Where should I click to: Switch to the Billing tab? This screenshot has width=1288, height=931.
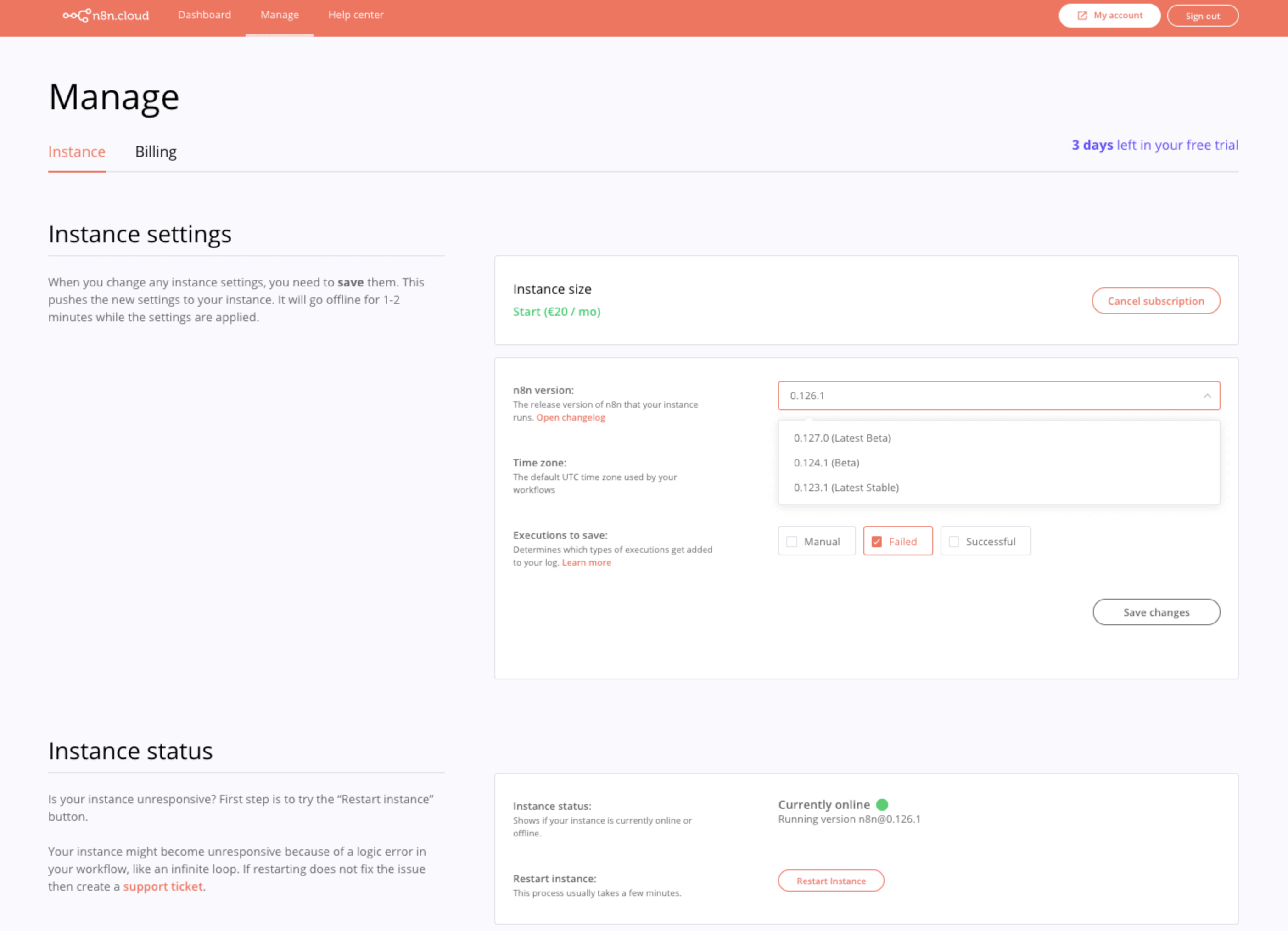pos(155,151)
